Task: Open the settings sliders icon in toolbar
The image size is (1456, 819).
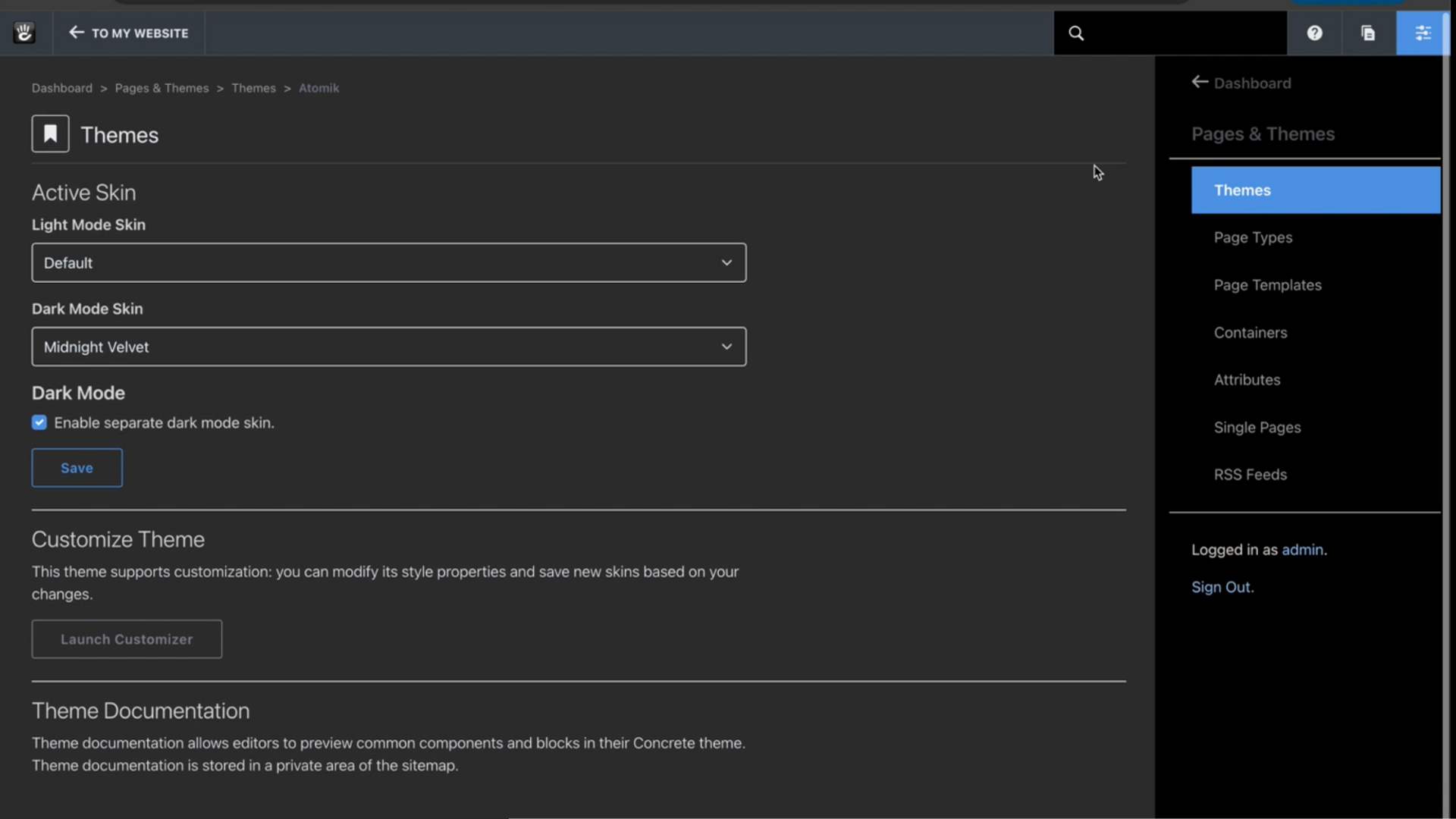Action: coord(1423,33)
